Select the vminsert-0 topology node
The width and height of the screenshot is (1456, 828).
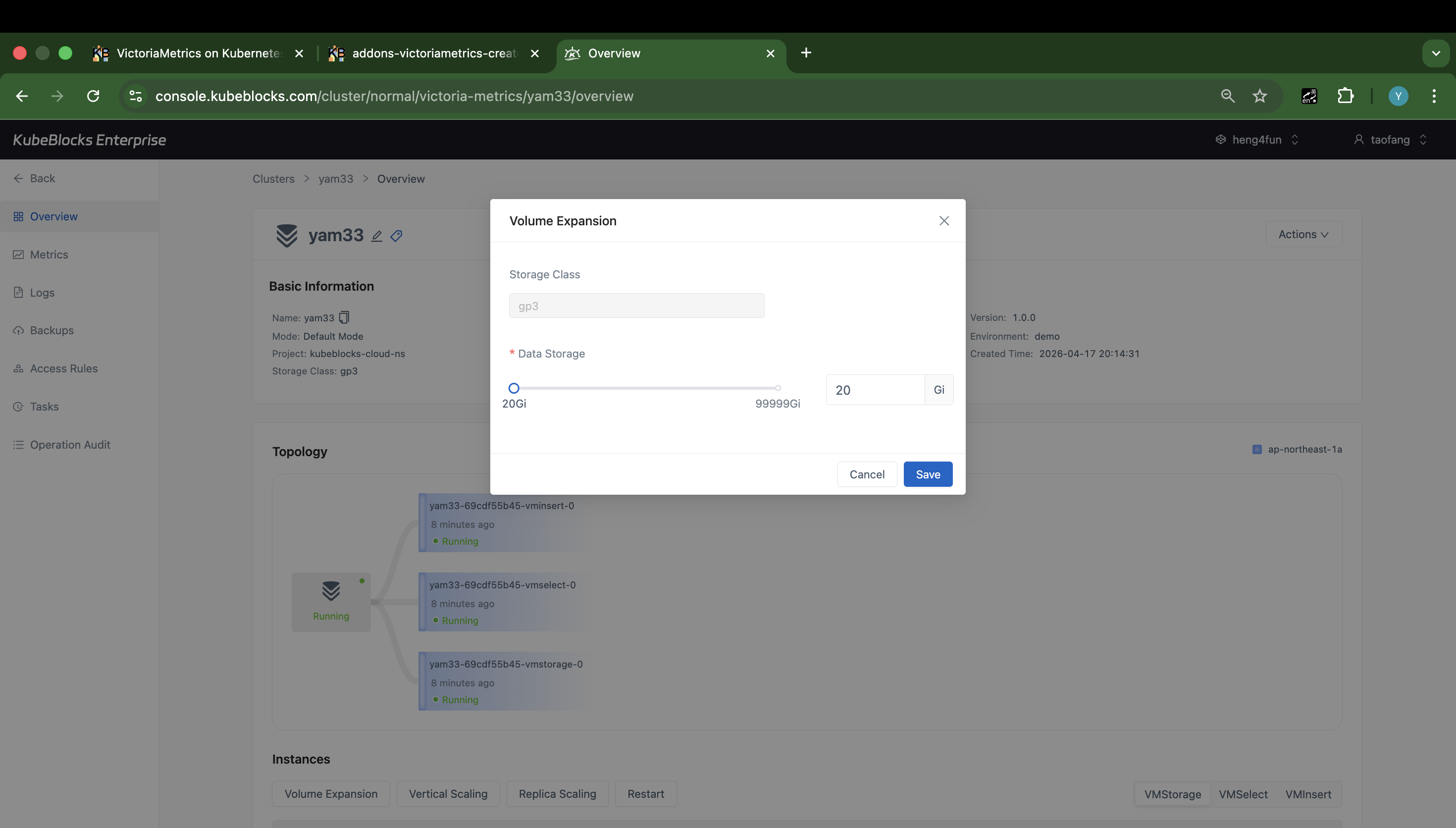point(505,522)
